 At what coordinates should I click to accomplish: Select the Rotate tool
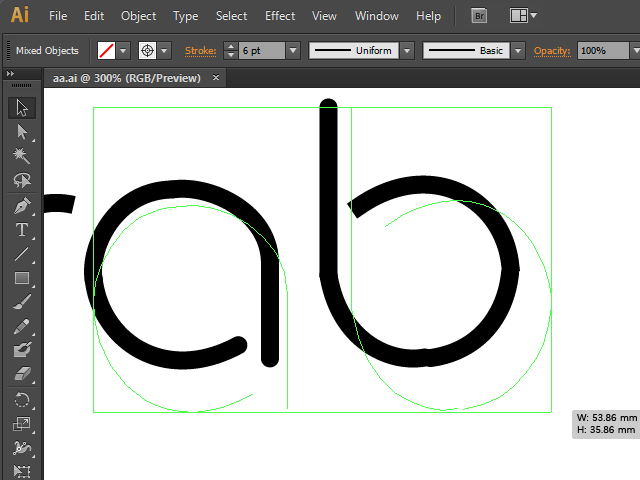[x=22, y=400]
